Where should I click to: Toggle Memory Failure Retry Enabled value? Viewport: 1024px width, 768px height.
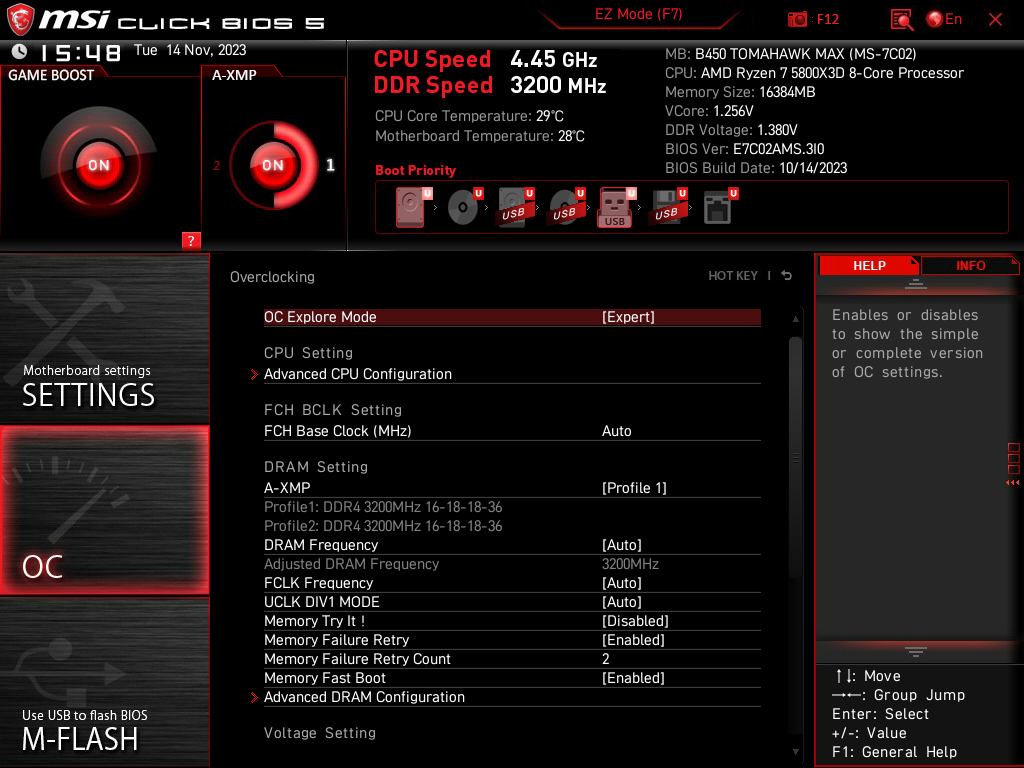[633, 640]
